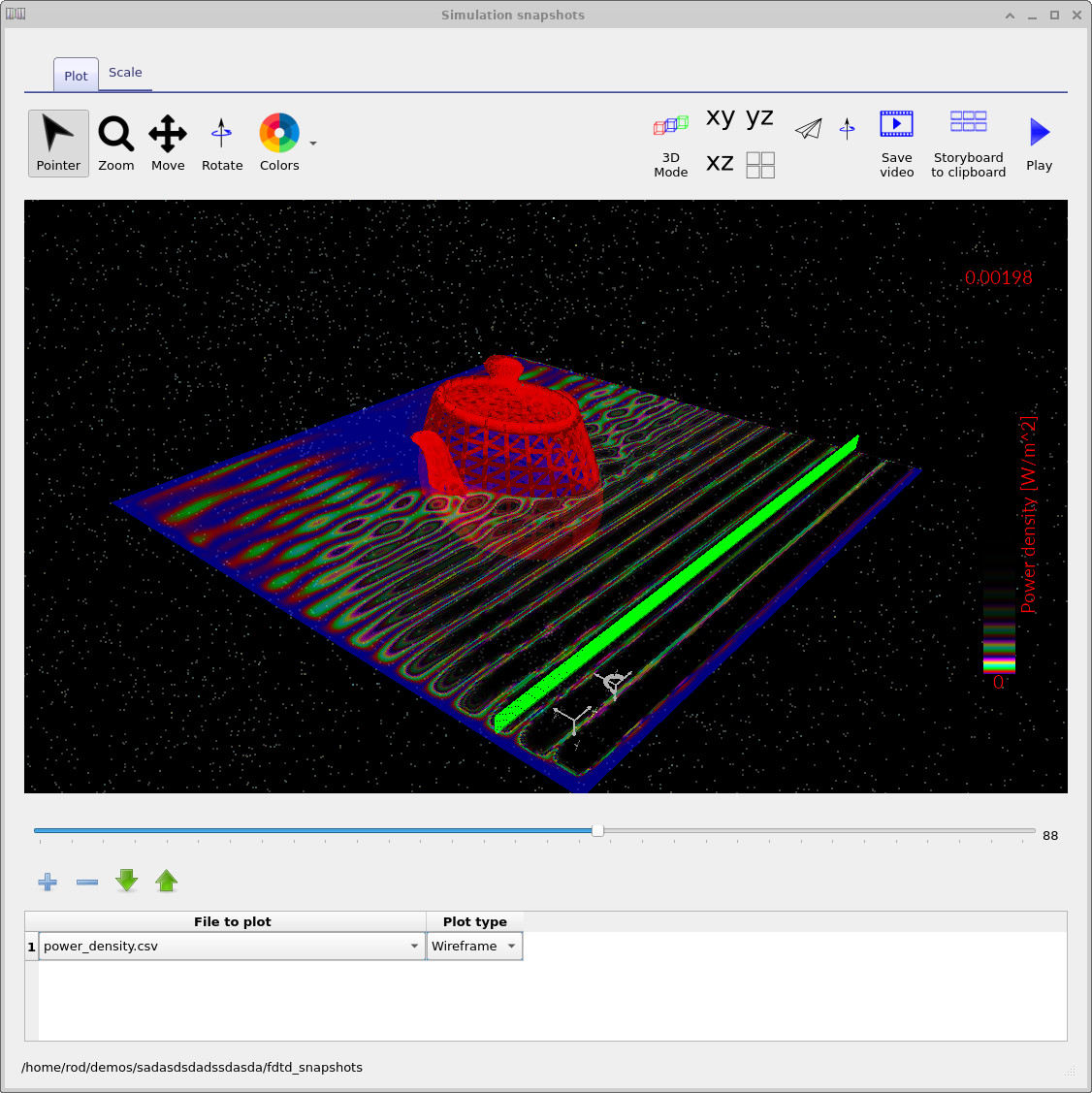Screen dimensions: 1092x1093
Task: Switch to xy plane view
Action: pyautogui.click(x=720, y=116)
